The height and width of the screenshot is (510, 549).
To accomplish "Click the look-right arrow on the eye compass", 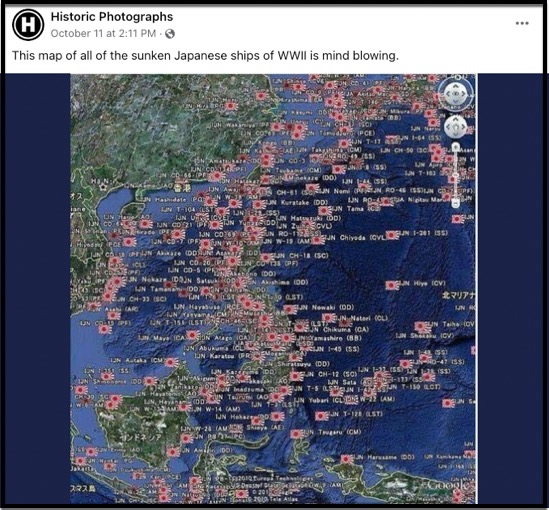I will 464,94.
